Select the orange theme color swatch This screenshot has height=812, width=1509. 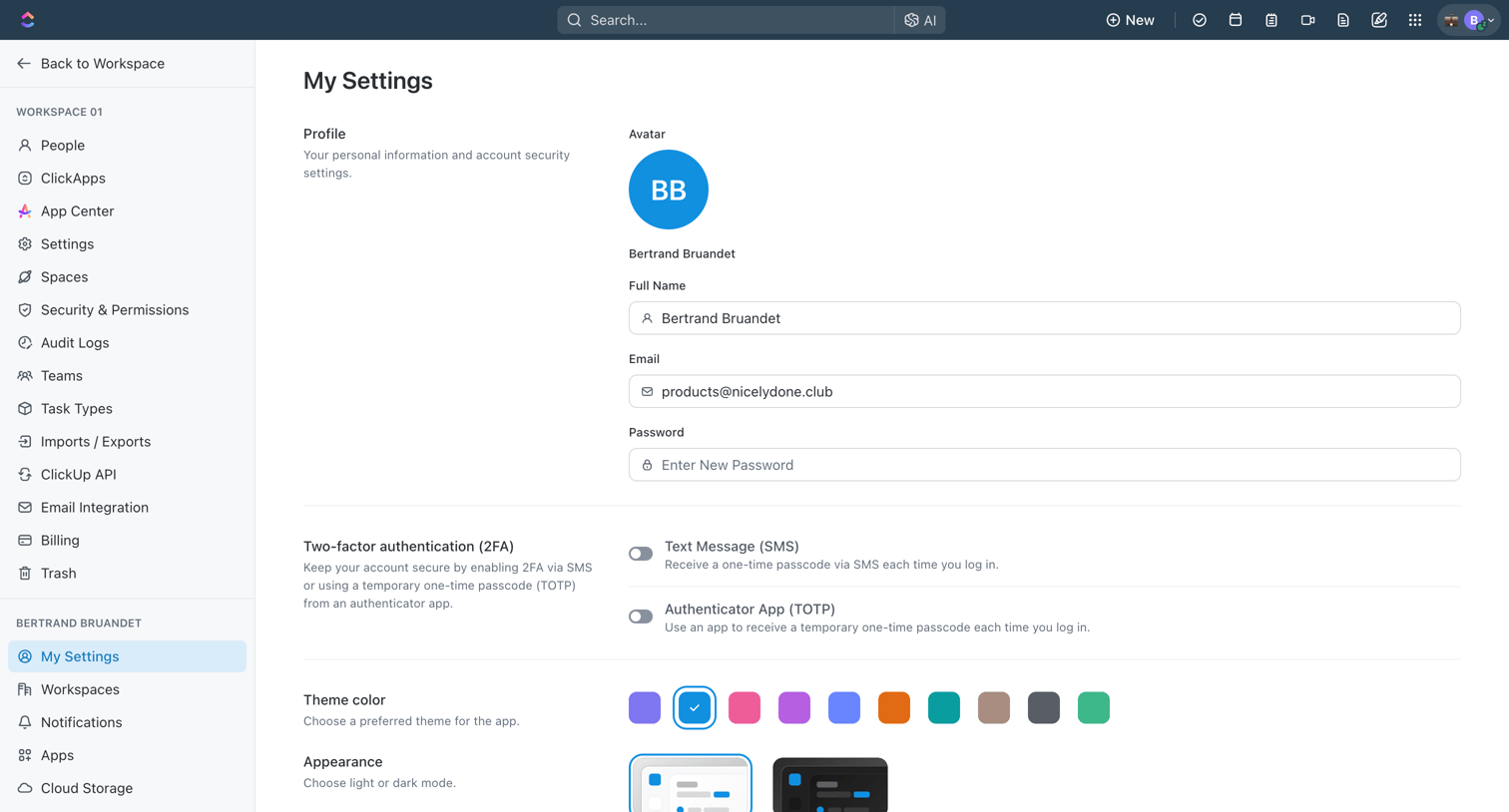[894, 707]
